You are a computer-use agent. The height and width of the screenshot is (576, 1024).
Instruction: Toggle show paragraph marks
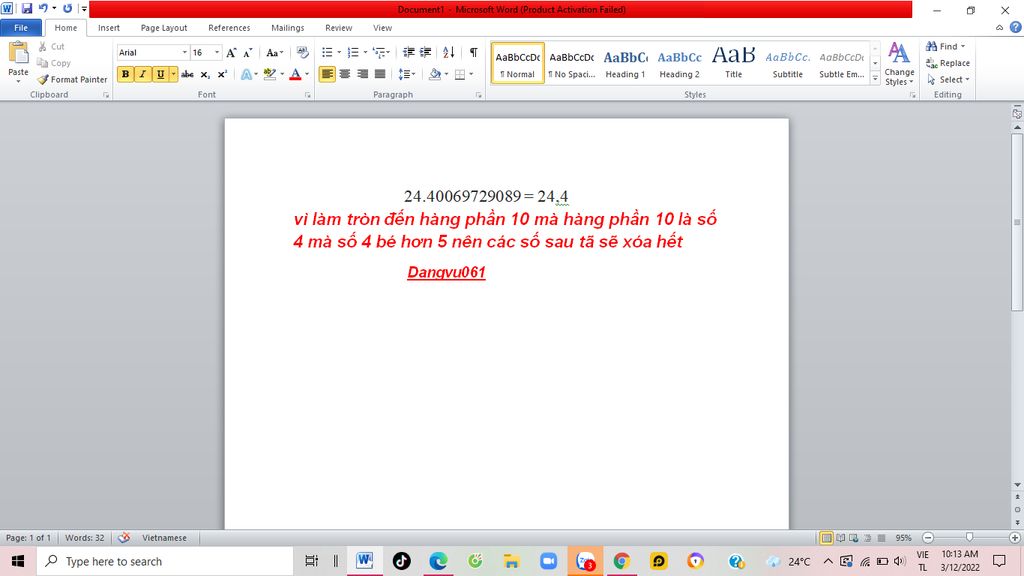[473, 52]
